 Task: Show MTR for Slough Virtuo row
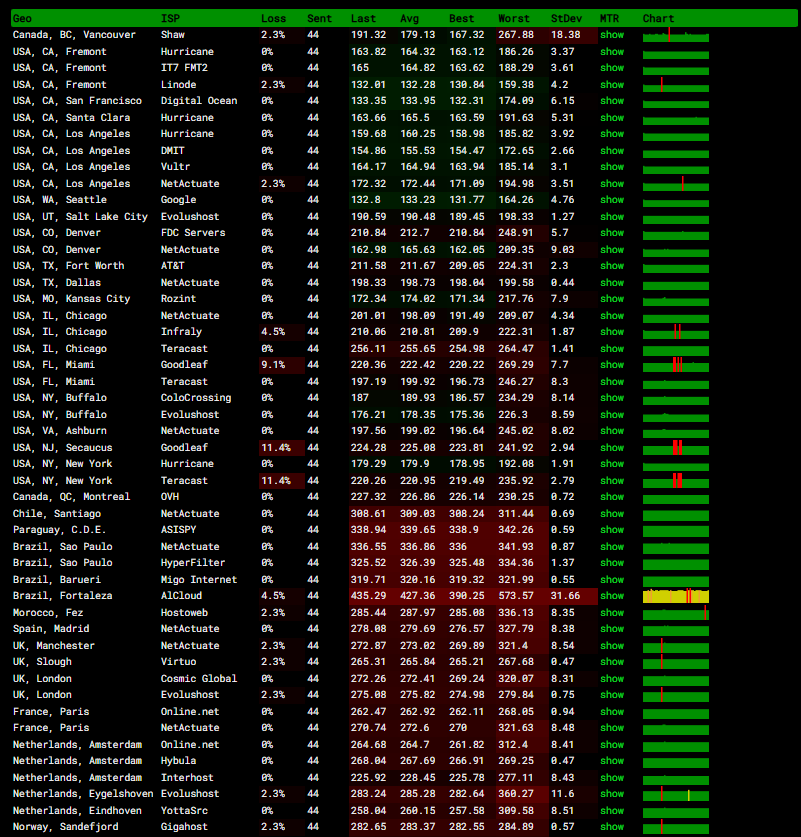[611, 662]
